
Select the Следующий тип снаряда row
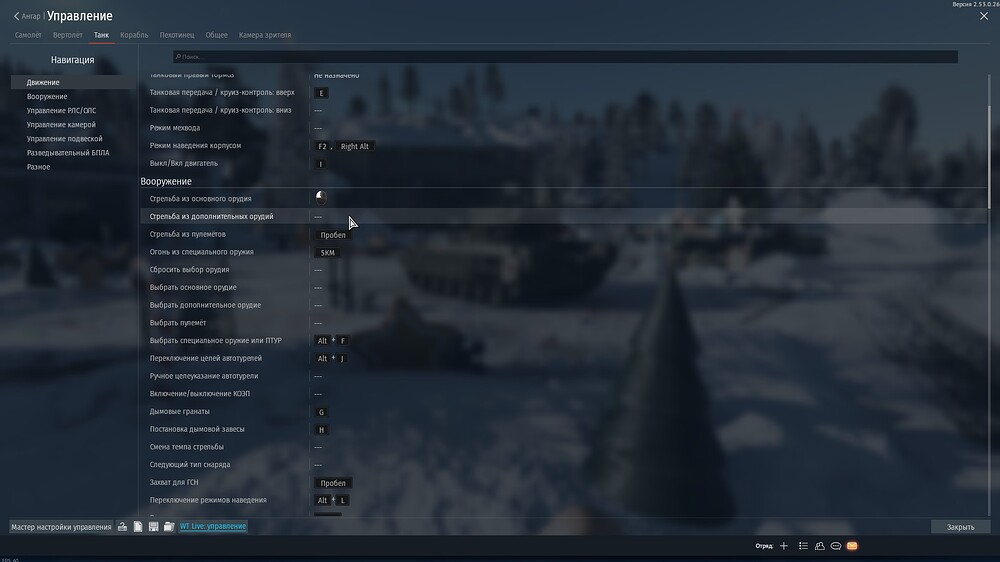coord(563,465)
